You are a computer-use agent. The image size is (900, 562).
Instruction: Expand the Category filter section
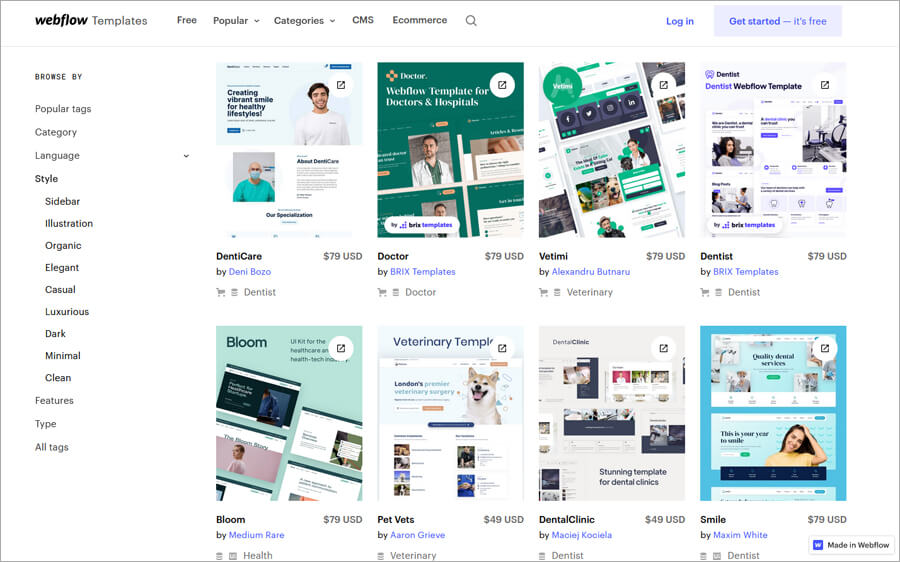pyautogui.click(x=56, y=132)
